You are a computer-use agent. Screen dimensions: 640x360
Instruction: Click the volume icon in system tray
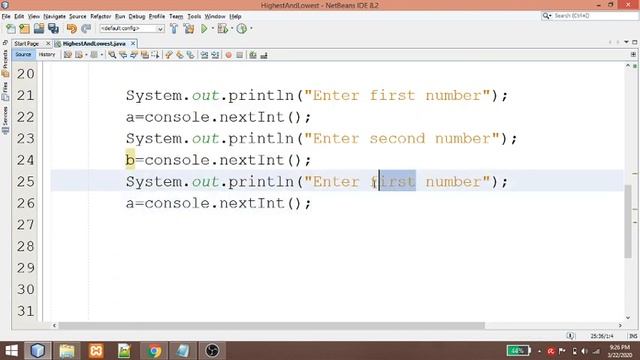pyautogui.click(x=584, y=351)
